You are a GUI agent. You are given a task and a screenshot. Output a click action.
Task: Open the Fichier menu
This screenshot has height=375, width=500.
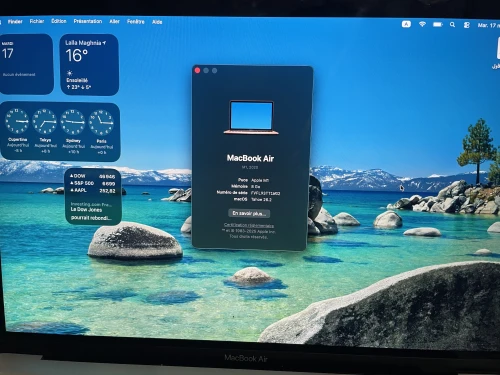tap(37, 21)
